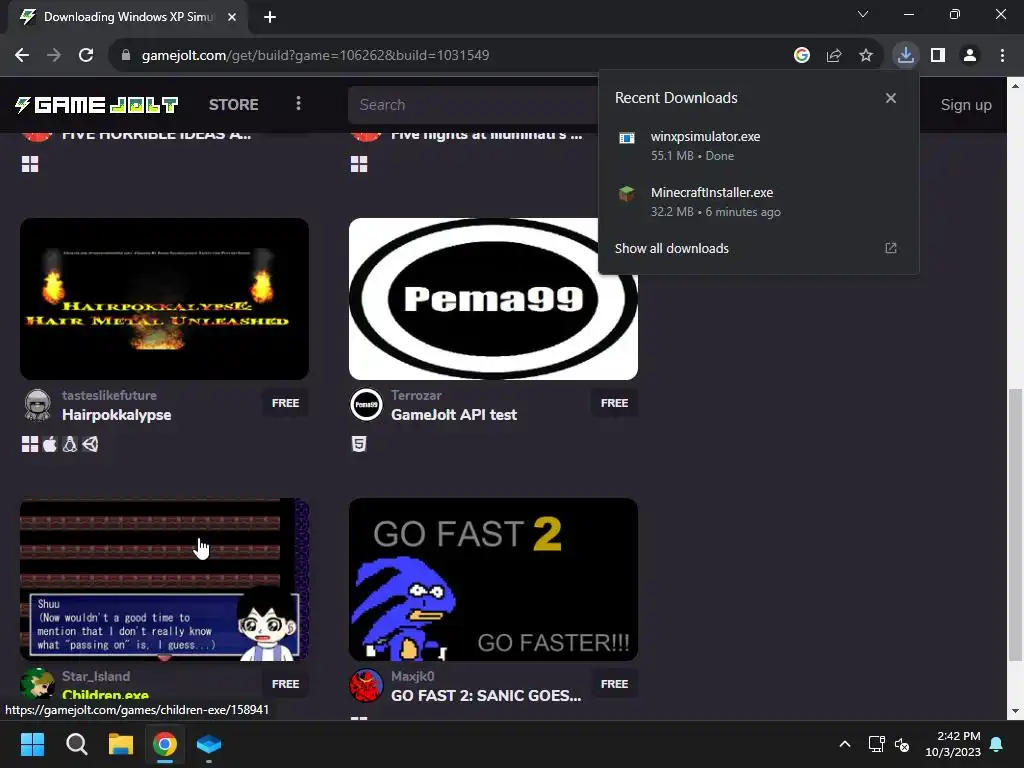The image size is (1024, 768).
Task: Open a new browser tab
Action: 270,17
